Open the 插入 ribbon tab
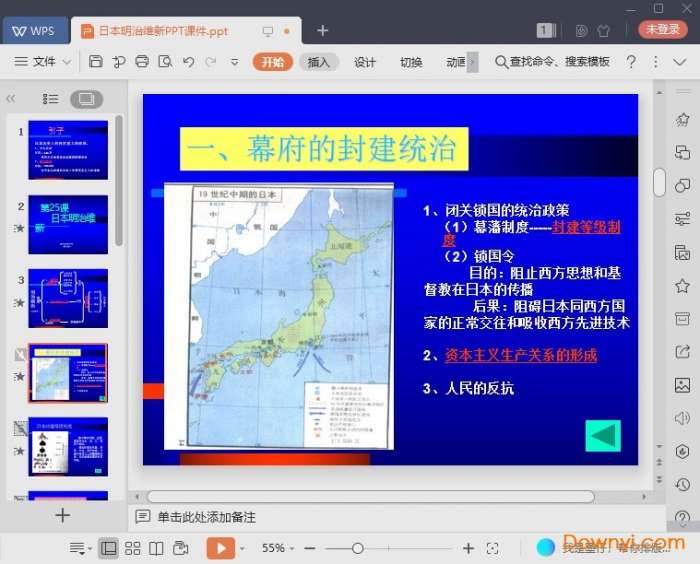This screenshot has height=564, width=700. (x=318, y=62)
